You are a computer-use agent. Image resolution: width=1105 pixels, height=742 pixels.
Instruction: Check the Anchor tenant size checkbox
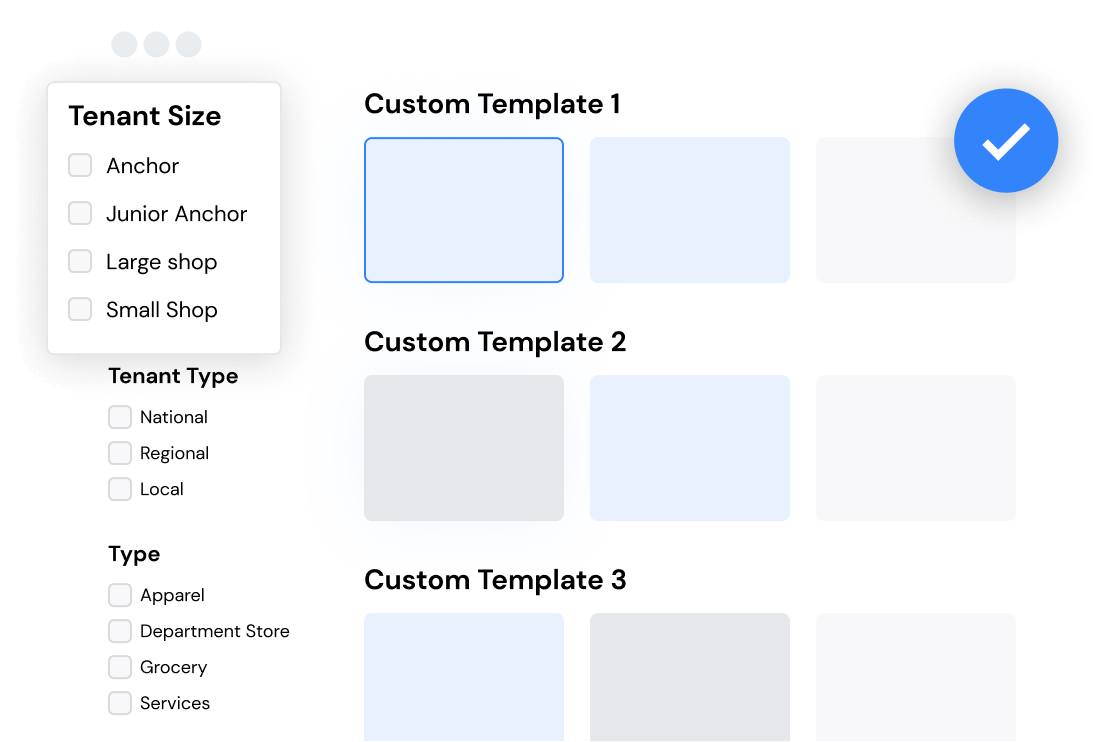click(80, 166)
